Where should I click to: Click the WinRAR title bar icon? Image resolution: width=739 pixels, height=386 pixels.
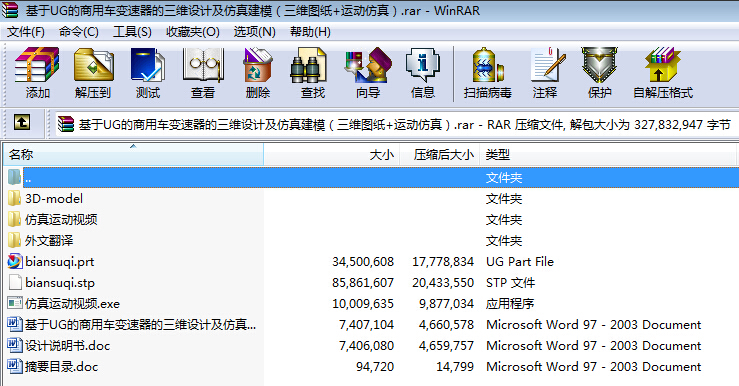coord(9,10)
